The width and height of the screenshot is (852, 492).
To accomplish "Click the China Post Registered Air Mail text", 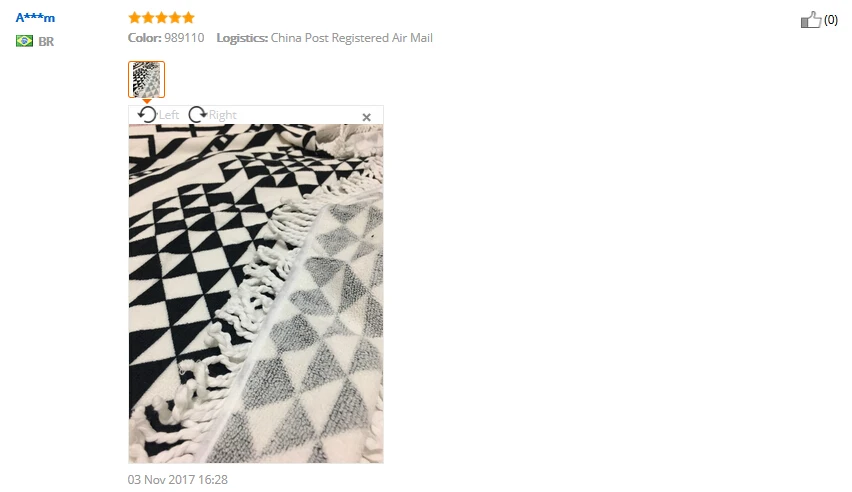I will (352, 38).
